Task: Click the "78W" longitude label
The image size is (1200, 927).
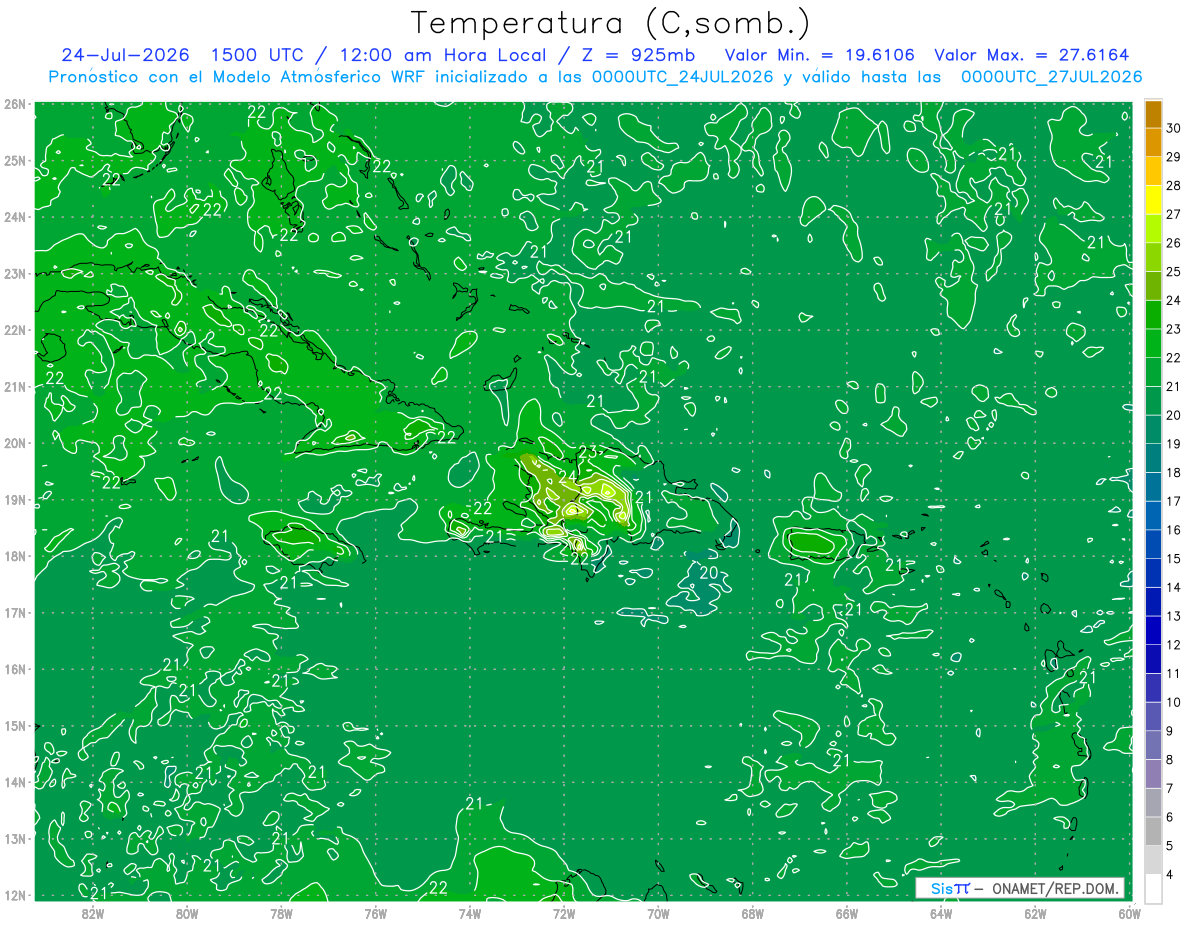Action: pyautogui.click(x=281, y=913)
